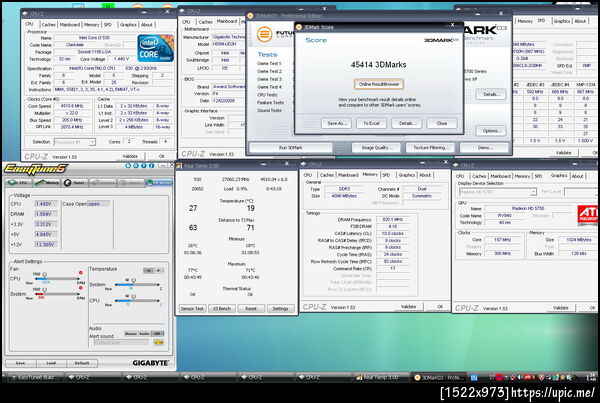Click To Excel in the 3DMark Score dialog
The height and width of the screenshot is (403, 600).
[371, 123]
